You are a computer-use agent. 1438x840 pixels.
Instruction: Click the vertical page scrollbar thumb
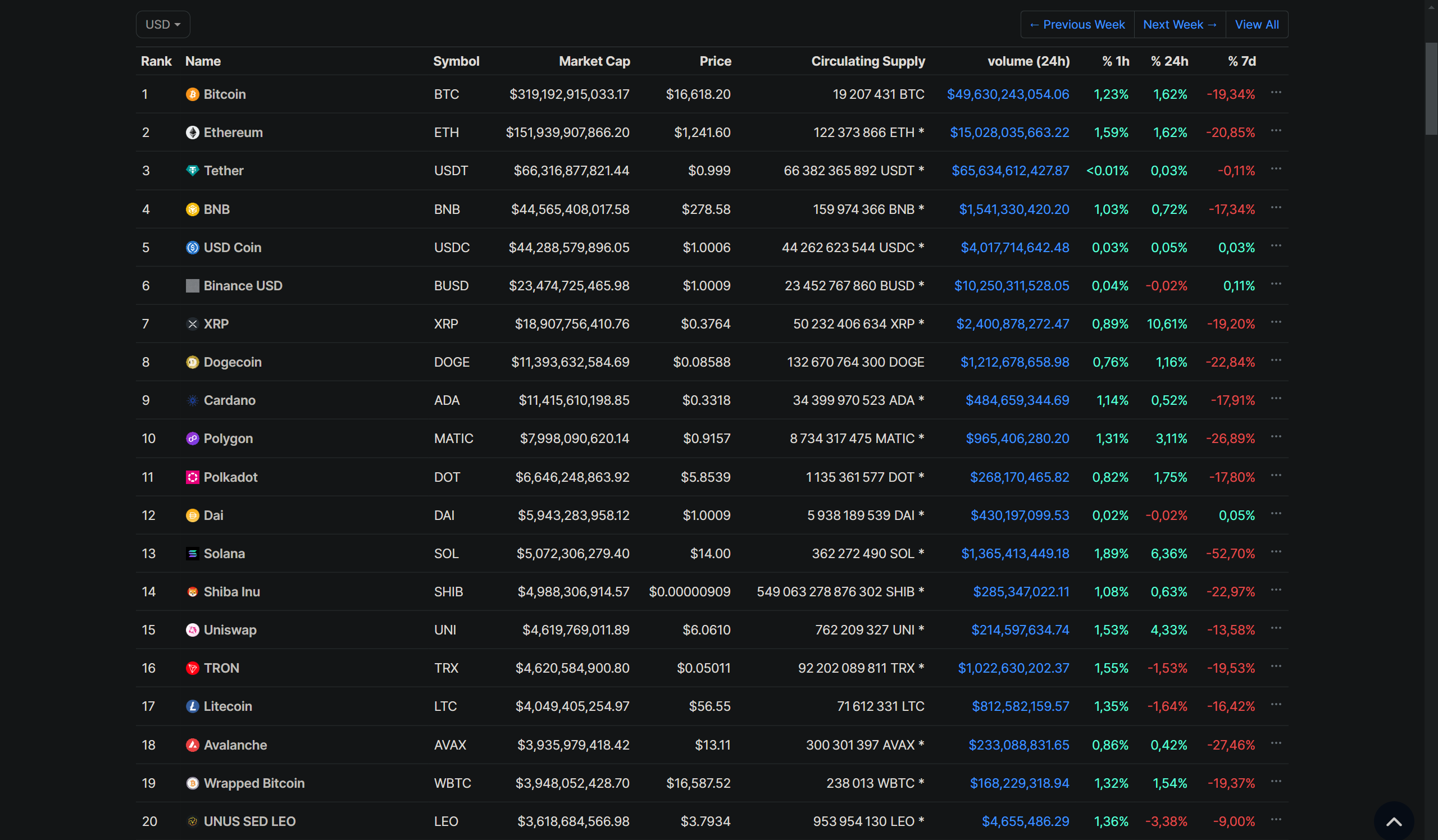[x=1431, y=88]
